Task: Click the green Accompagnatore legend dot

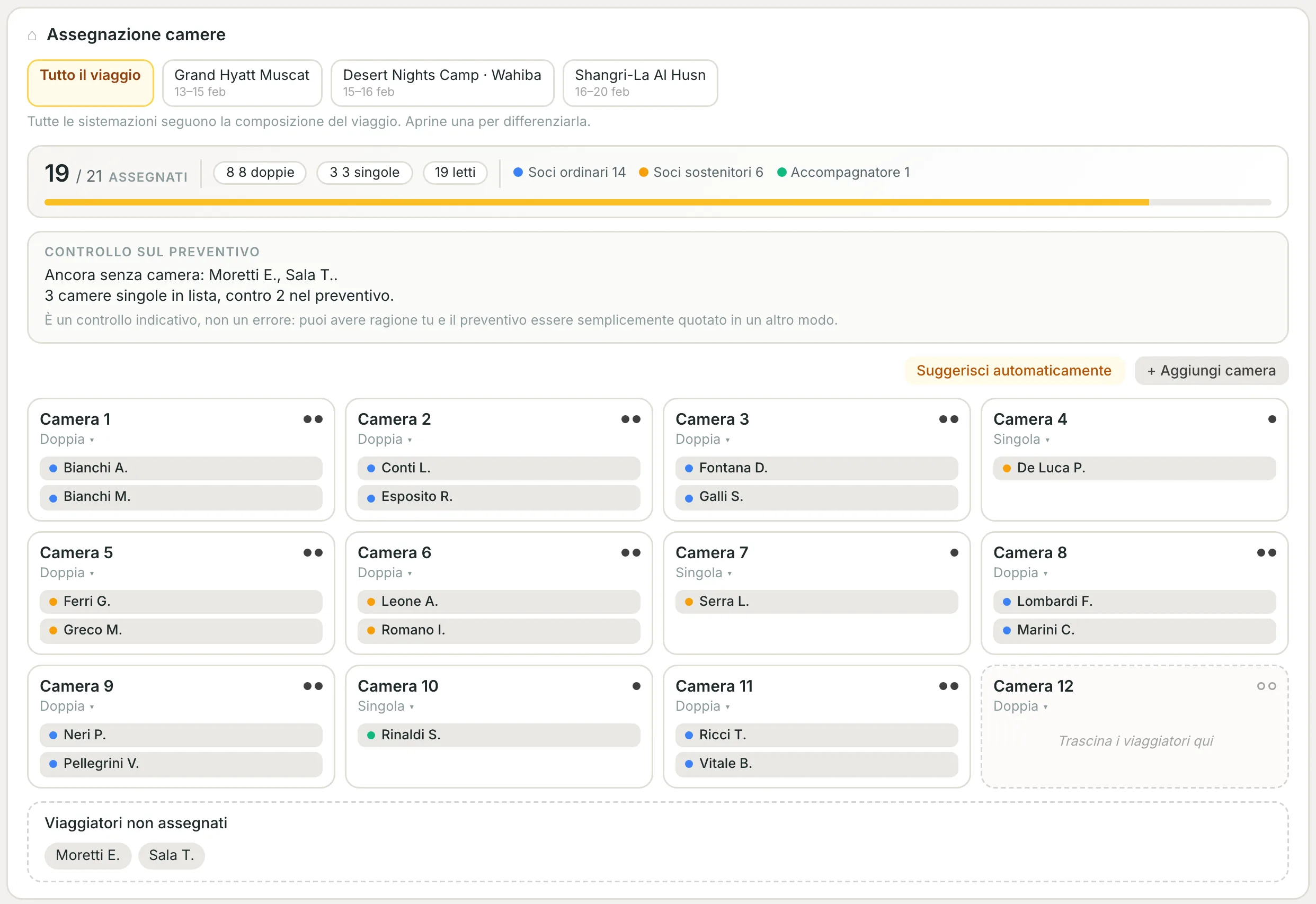Action: click(x=781, y=172)
